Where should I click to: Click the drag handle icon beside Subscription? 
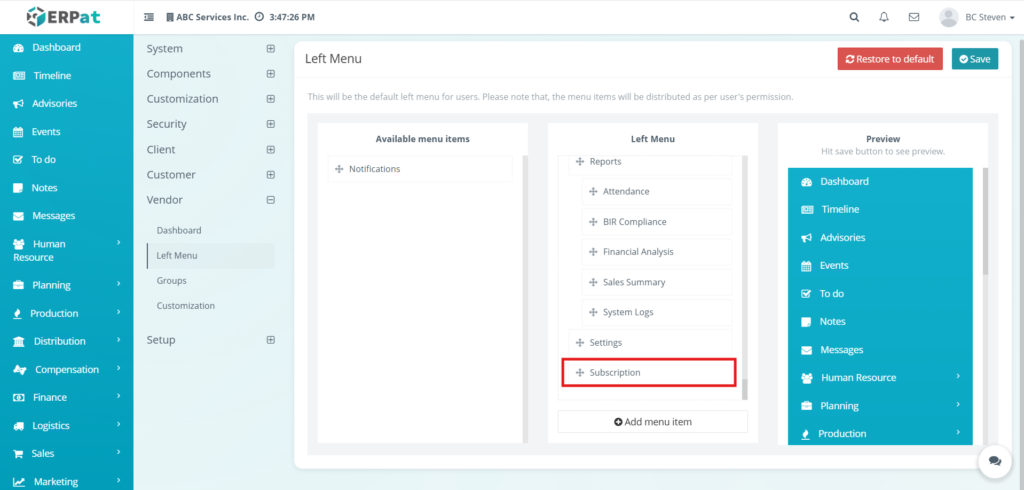tap(580, 373)
